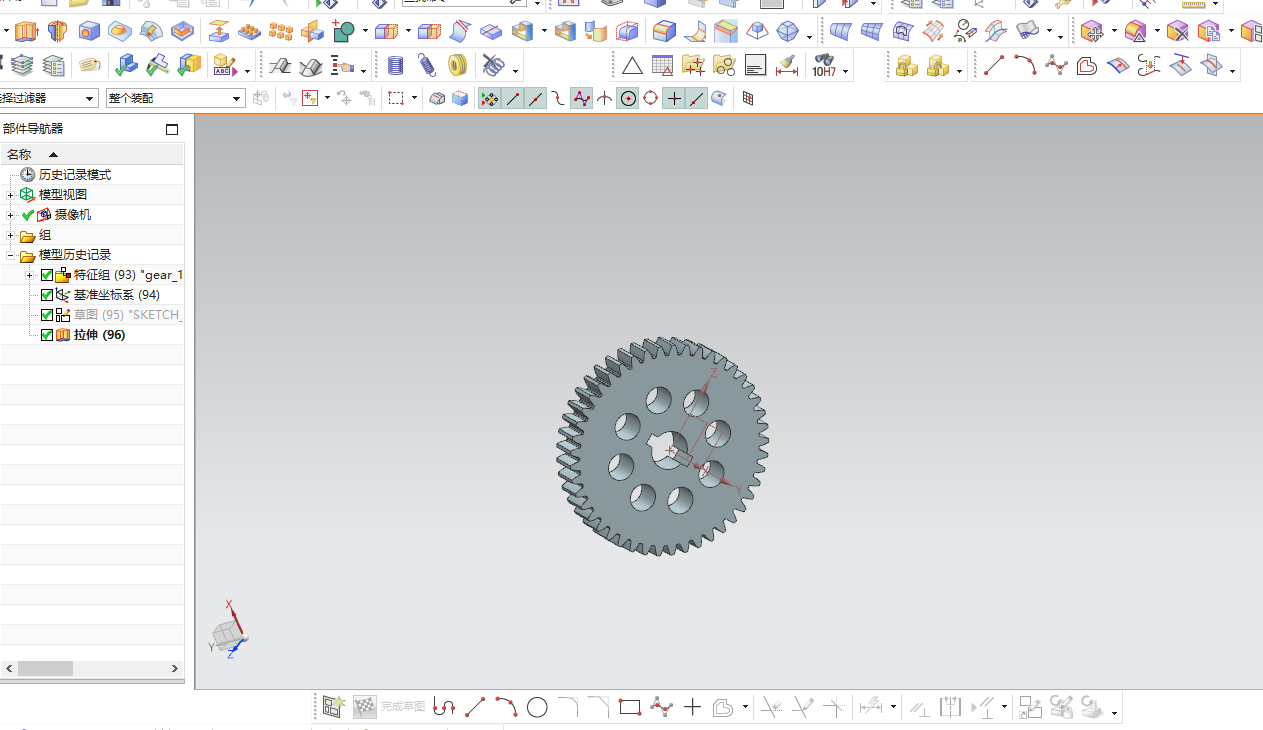
Task: Click the navigator horizontal scrollbar thumb
Action: 45,668
